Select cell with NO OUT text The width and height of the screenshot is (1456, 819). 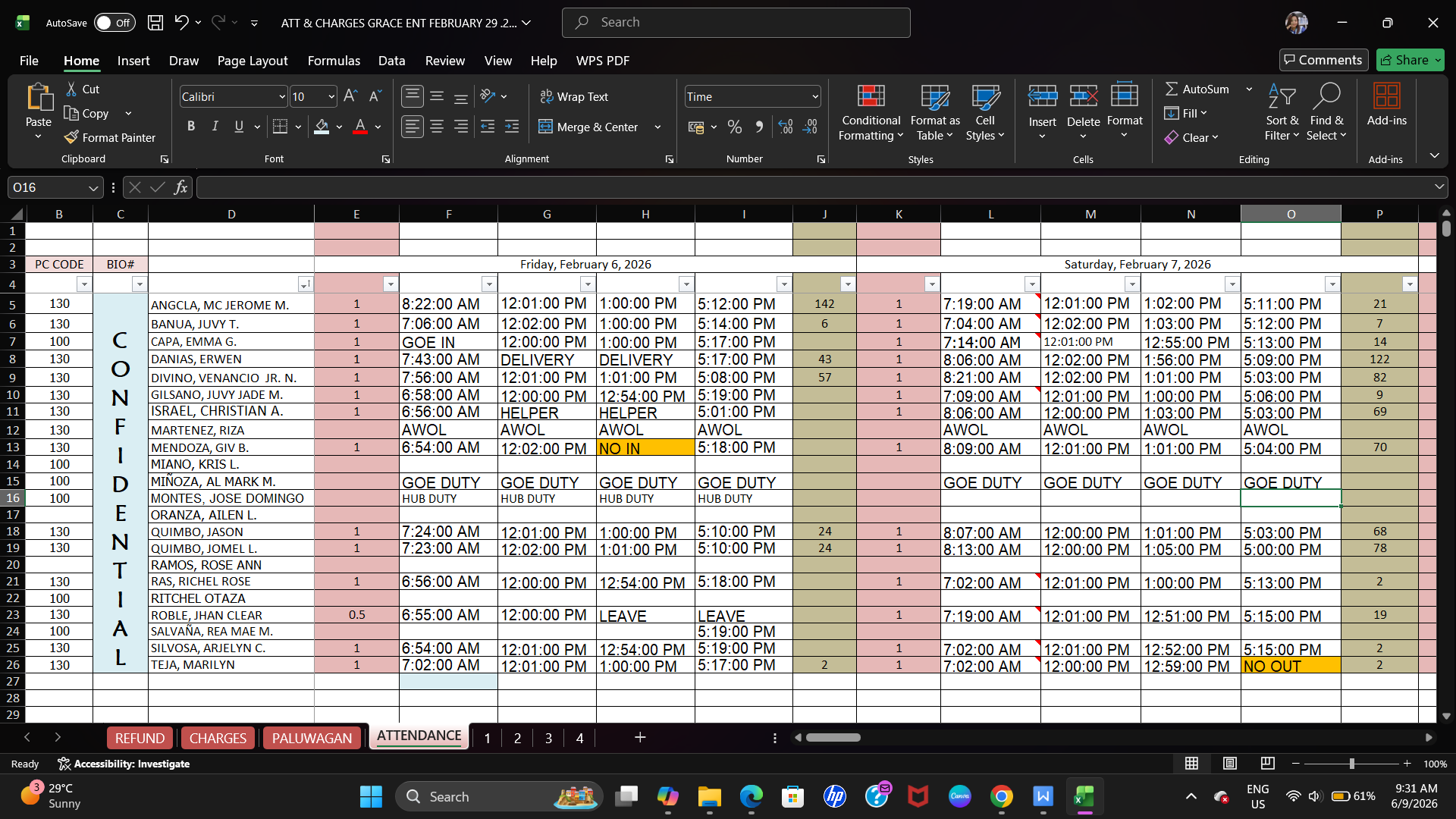coord(1291,666)
